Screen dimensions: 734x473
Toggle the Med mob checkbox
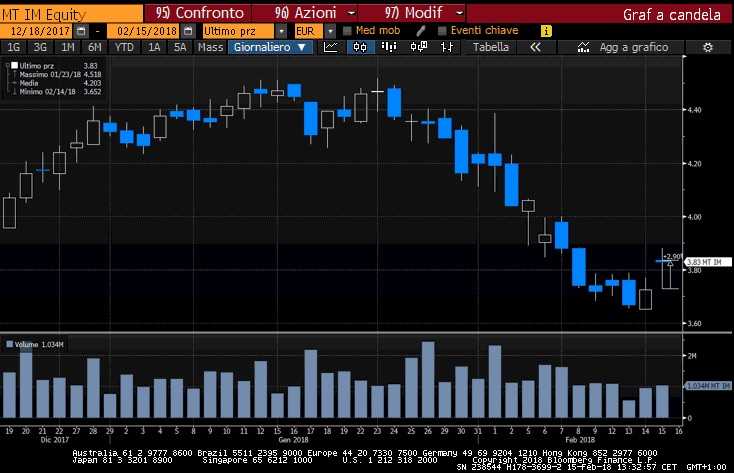pos(347,31)
